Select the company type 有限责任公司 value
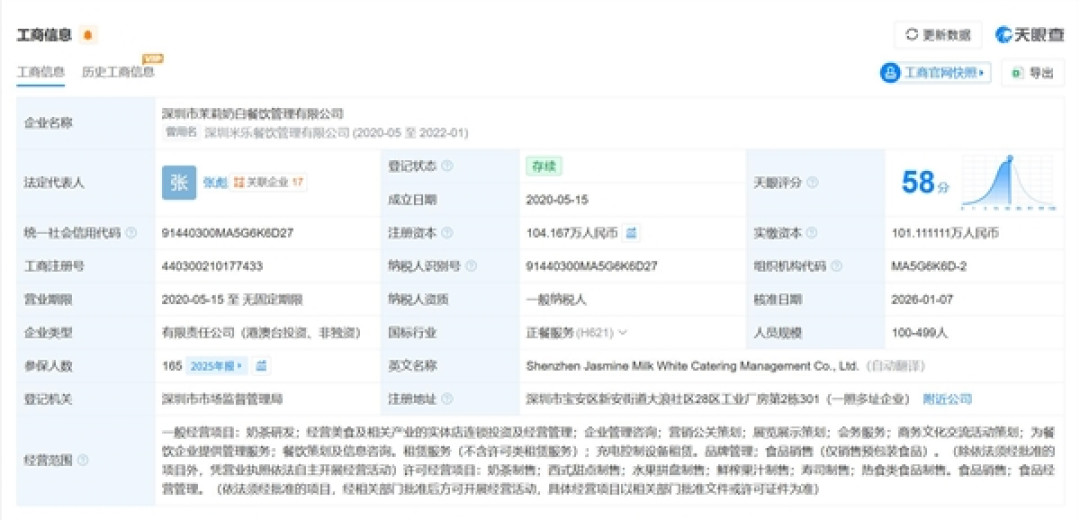The height and width of the screenshot is (520, 1080). [261, 333]
